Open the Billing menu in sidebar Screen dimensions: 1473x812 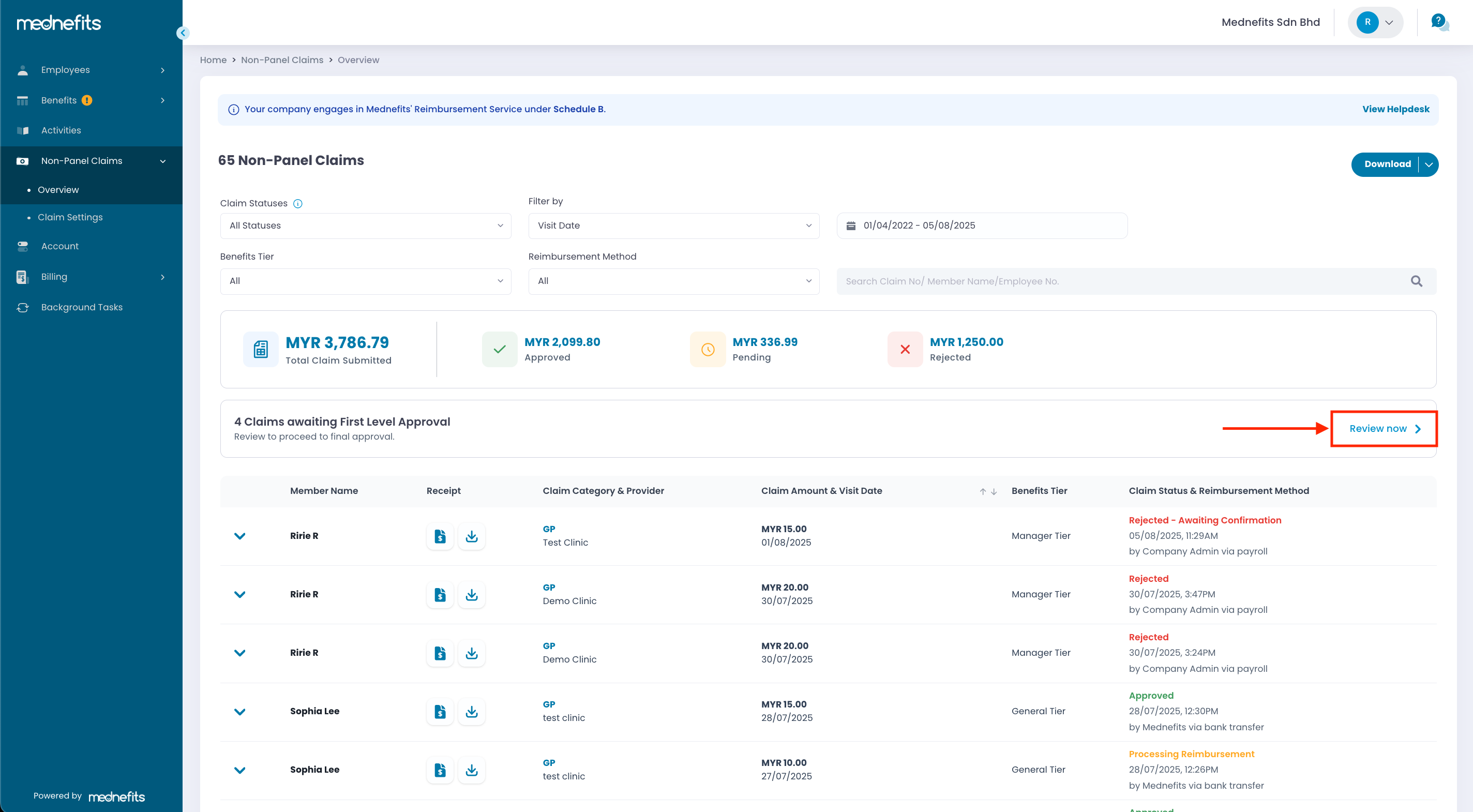click(x=92, y=277)
